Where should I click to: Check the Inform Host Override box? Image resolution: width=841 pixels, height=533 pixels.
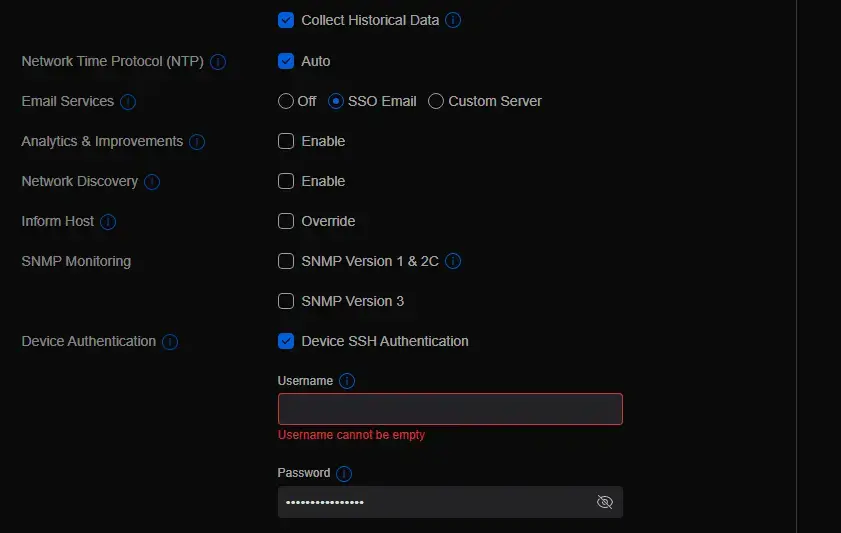(286, 221)
